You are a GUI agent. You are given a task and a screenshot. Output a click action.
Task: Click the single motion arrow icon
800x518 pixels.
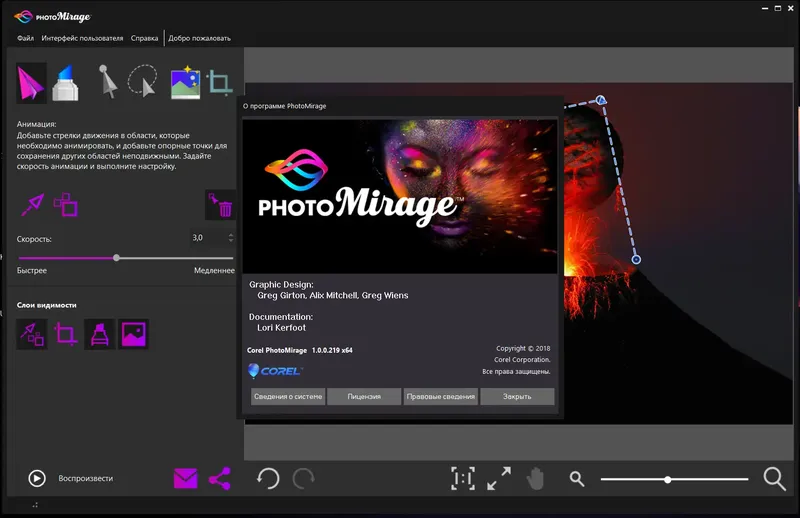pos(33,205)
